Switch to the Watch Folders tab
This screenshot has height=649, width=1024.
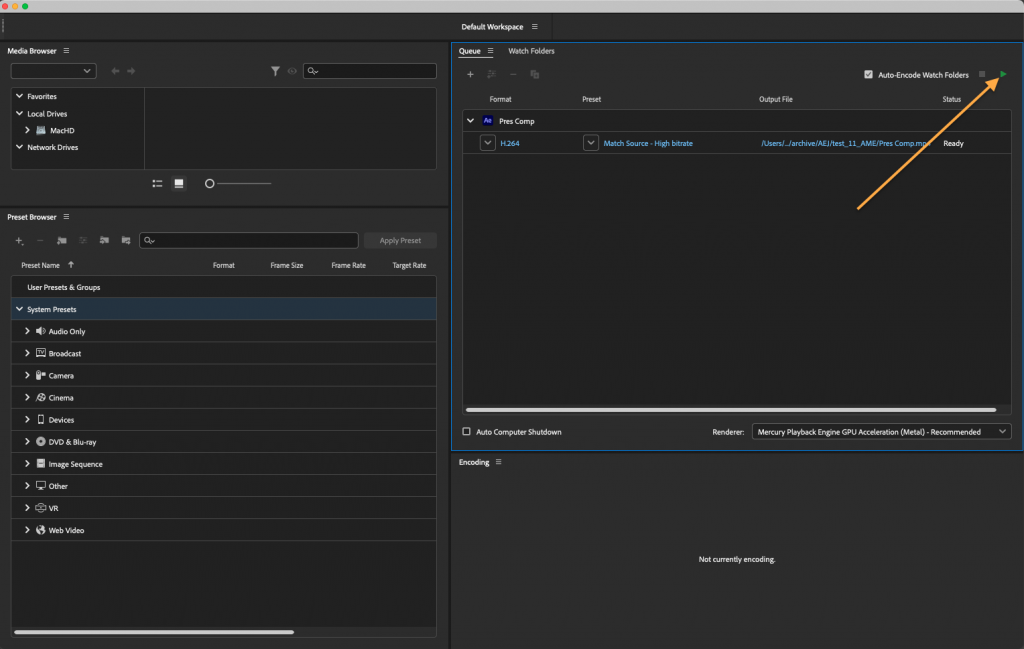[531, 51]
